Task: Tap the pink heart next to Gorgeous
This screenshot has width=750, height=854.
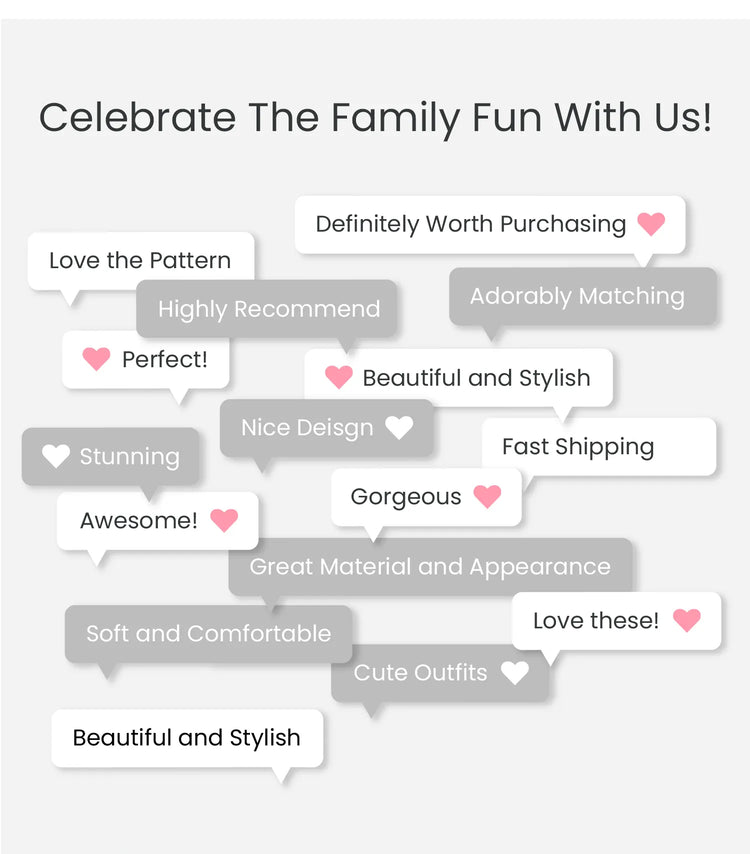Action: (487, 496)
